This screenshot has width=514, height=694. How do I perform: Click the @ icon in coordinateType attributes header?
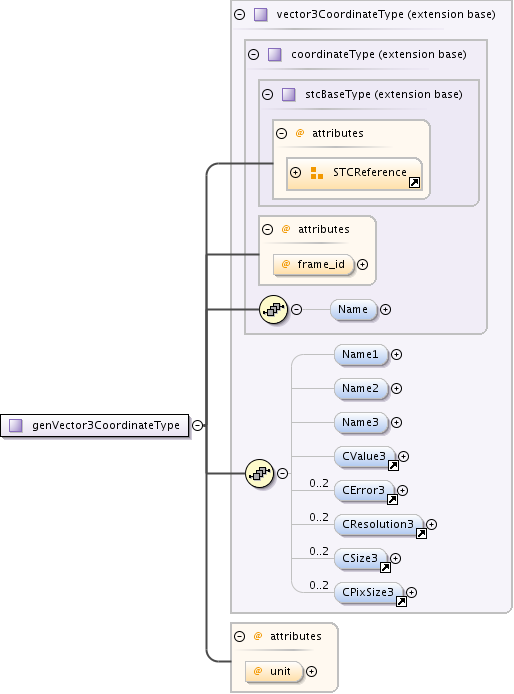click(286, 229)
